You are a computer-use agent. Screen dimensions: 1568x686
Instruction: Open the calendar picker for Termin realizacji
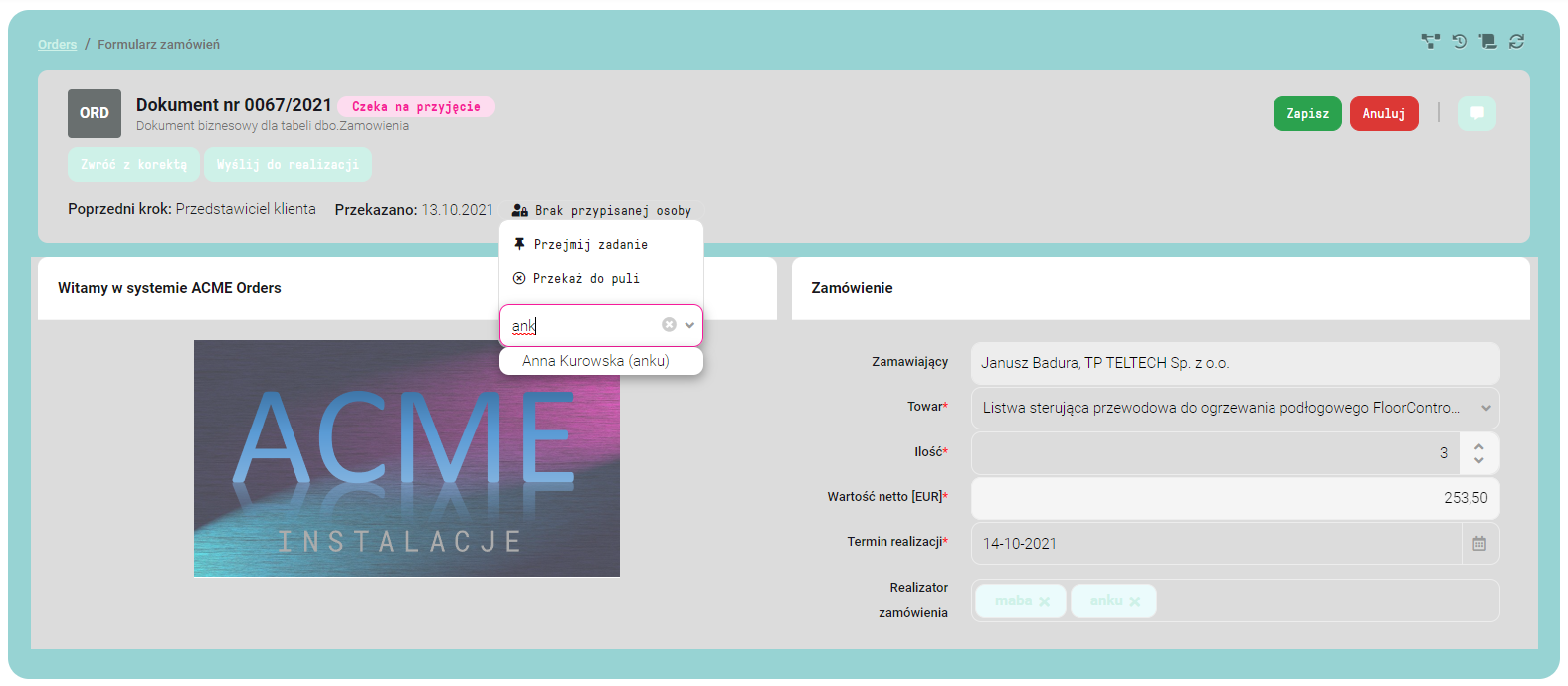click(1479, 544)
